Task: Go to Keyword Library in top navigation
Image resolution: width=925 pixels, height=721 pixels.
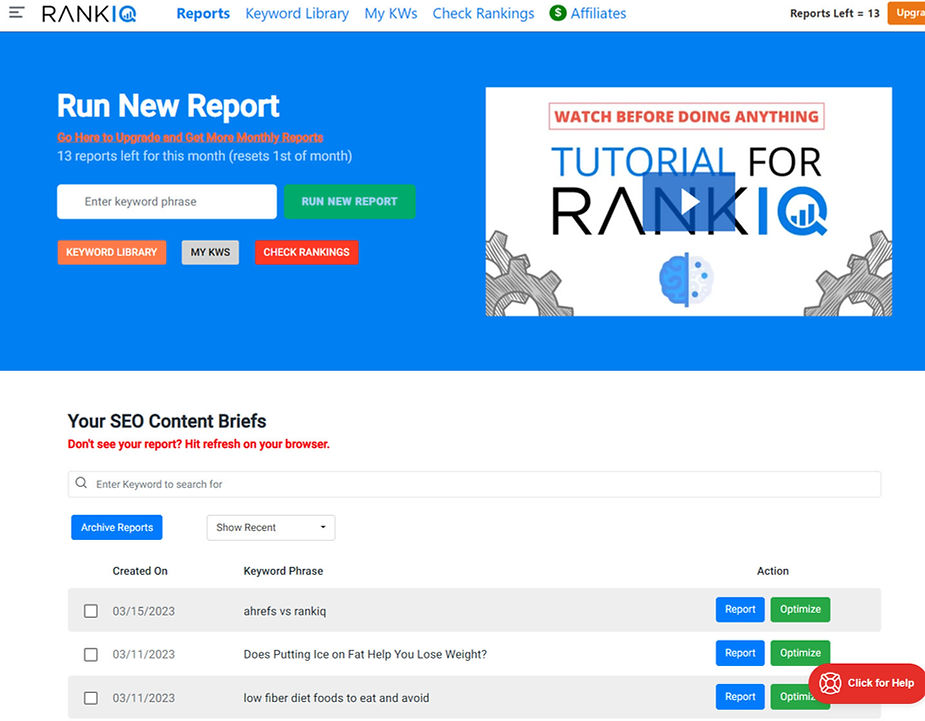Action: coord(297,14)
